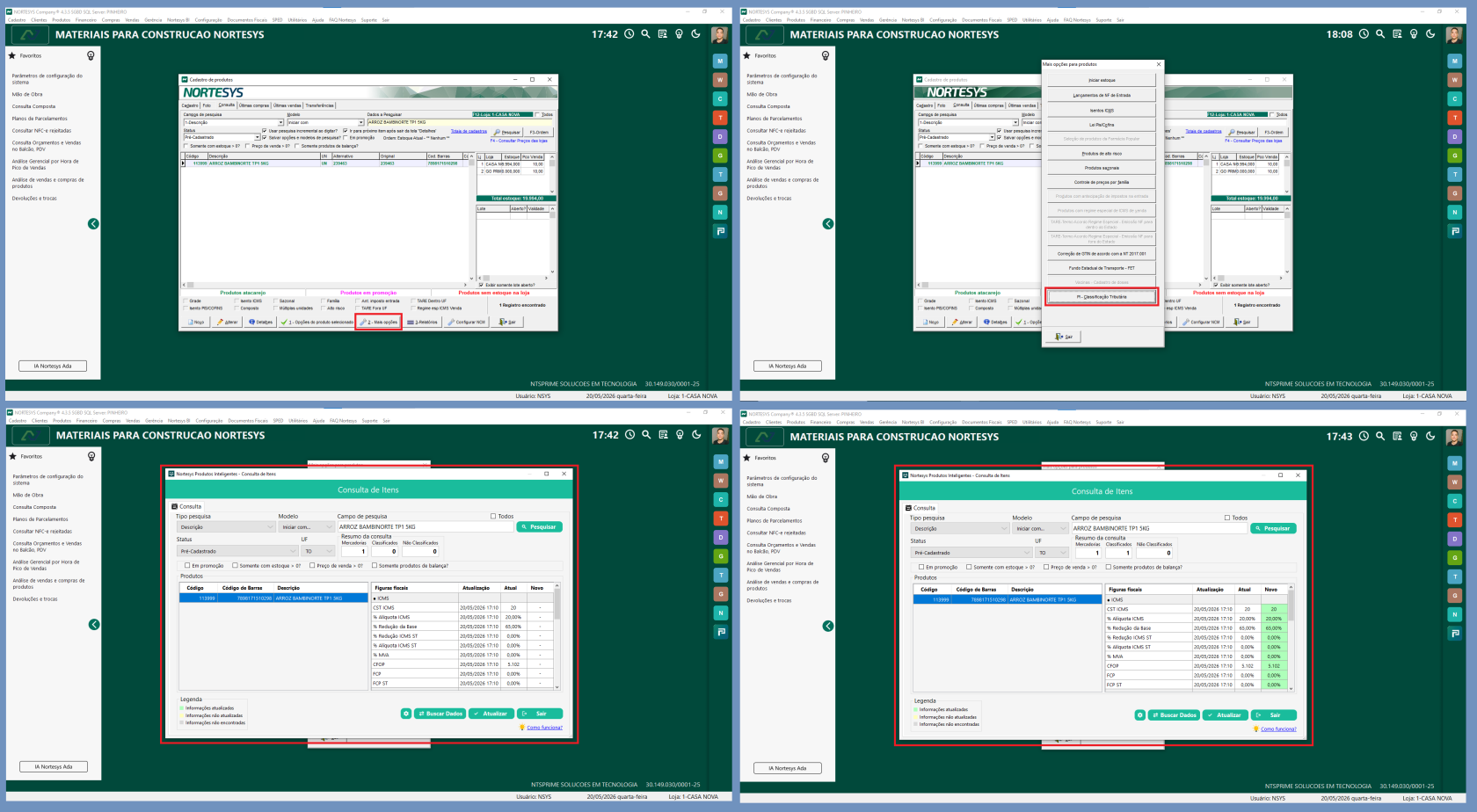Open Utilitários menu on the 17:43 screen

1031,423
